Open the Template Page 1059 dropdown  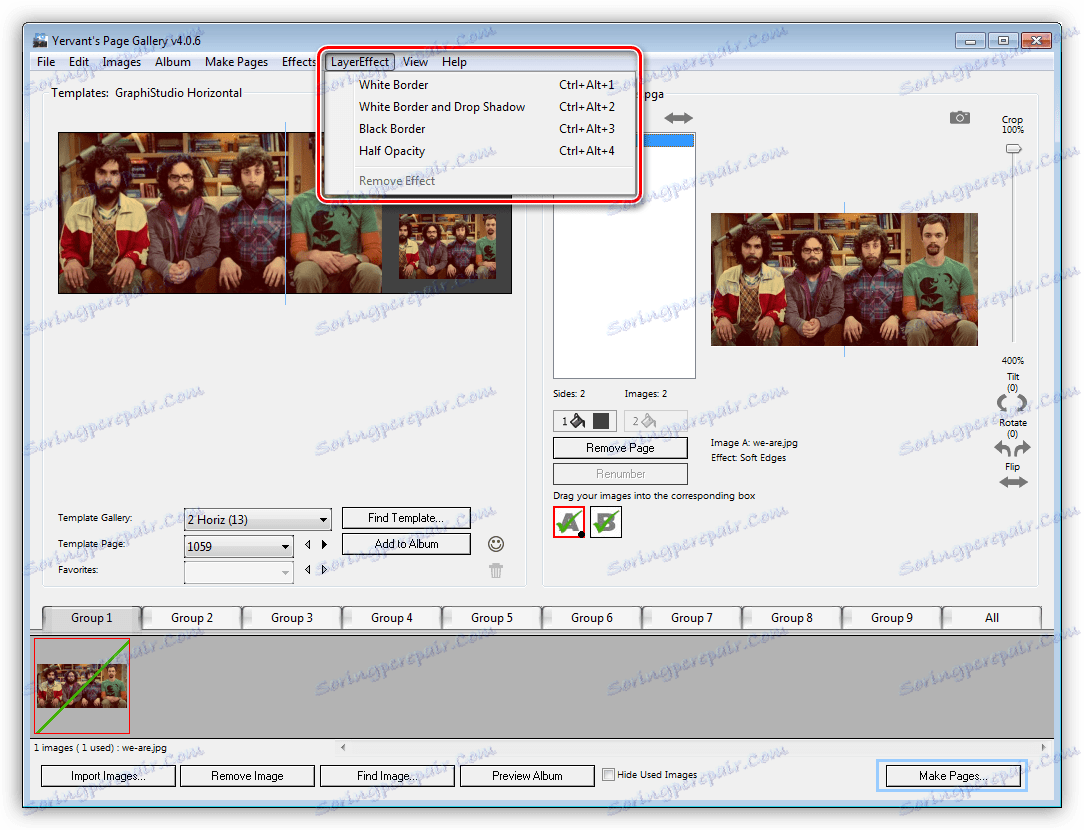239,547
